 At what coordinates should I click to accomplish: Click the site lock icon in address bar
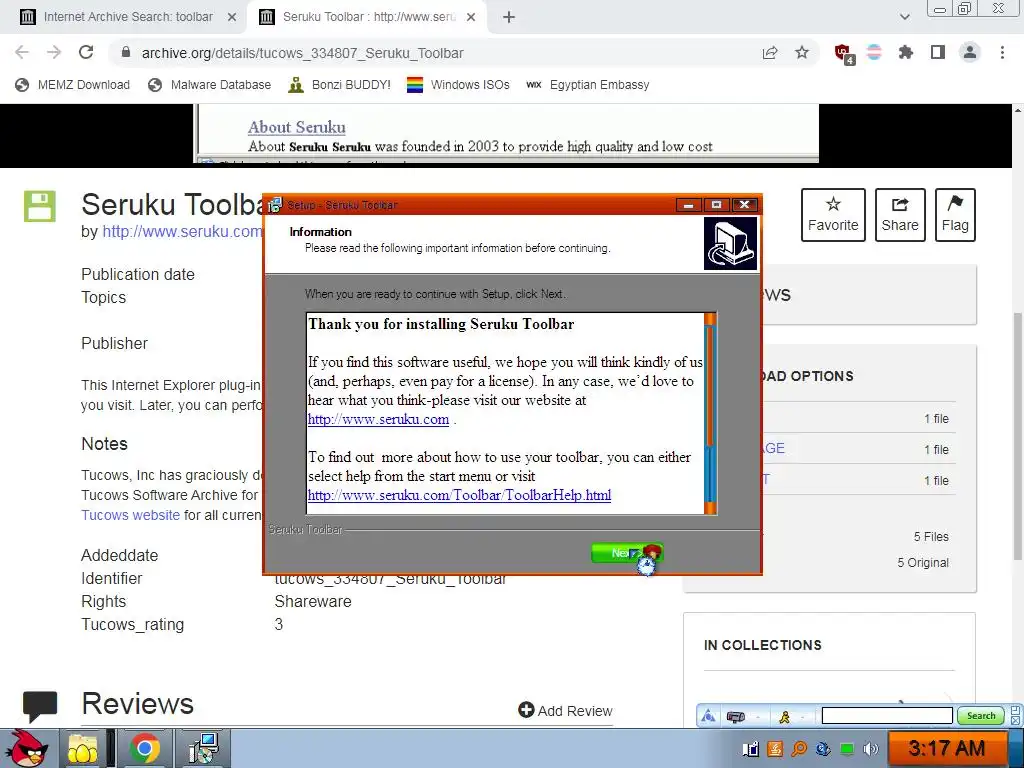point(126,52)
